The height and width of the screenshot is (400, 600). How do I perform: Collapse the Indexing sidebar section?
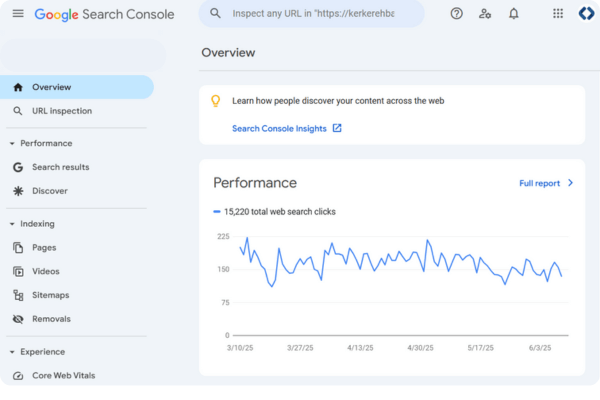pyautogui.click(x=12, y=224)
